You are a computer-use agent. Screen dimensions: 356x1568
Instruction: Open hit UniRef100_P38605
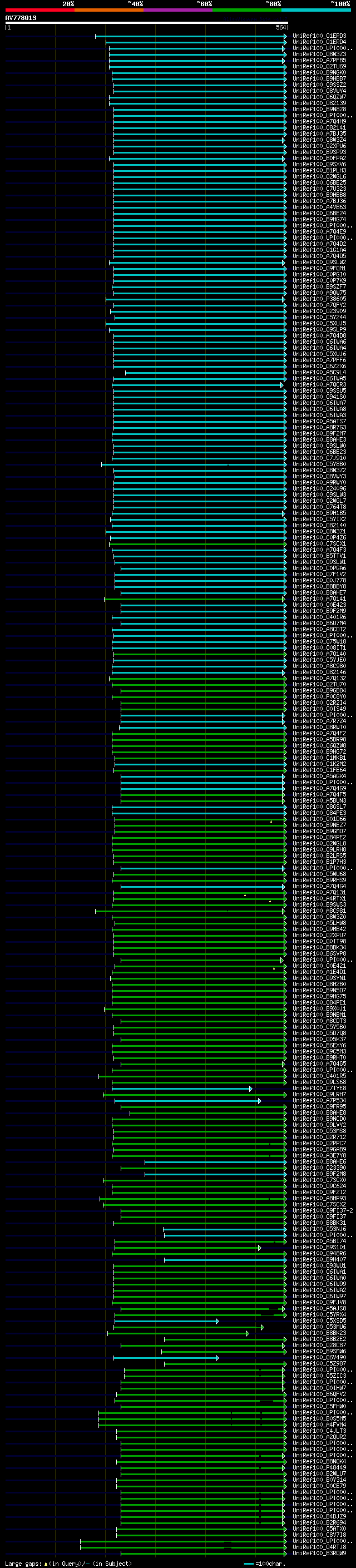[319, 299]
